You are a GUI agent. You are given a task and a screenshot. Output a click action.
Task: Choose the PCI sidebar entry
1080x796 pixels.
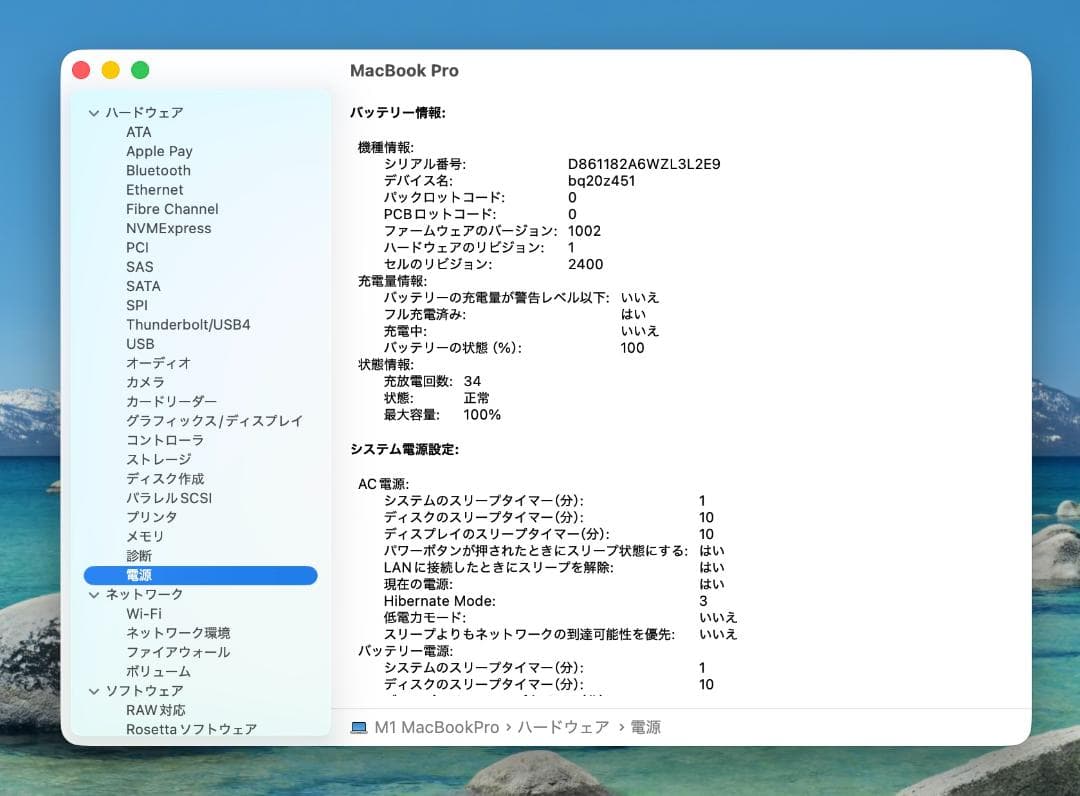[137, 248]
